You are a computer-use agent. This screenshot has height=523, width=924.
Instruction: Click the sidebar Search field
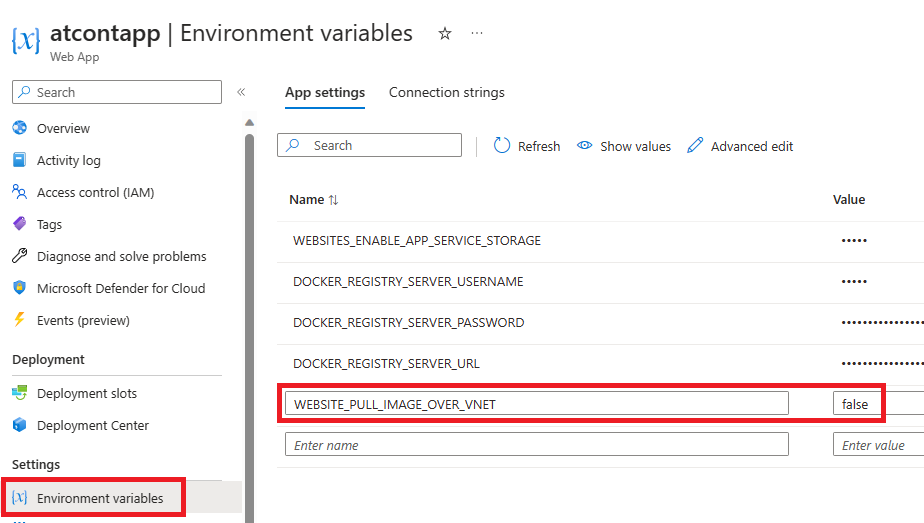117,92
